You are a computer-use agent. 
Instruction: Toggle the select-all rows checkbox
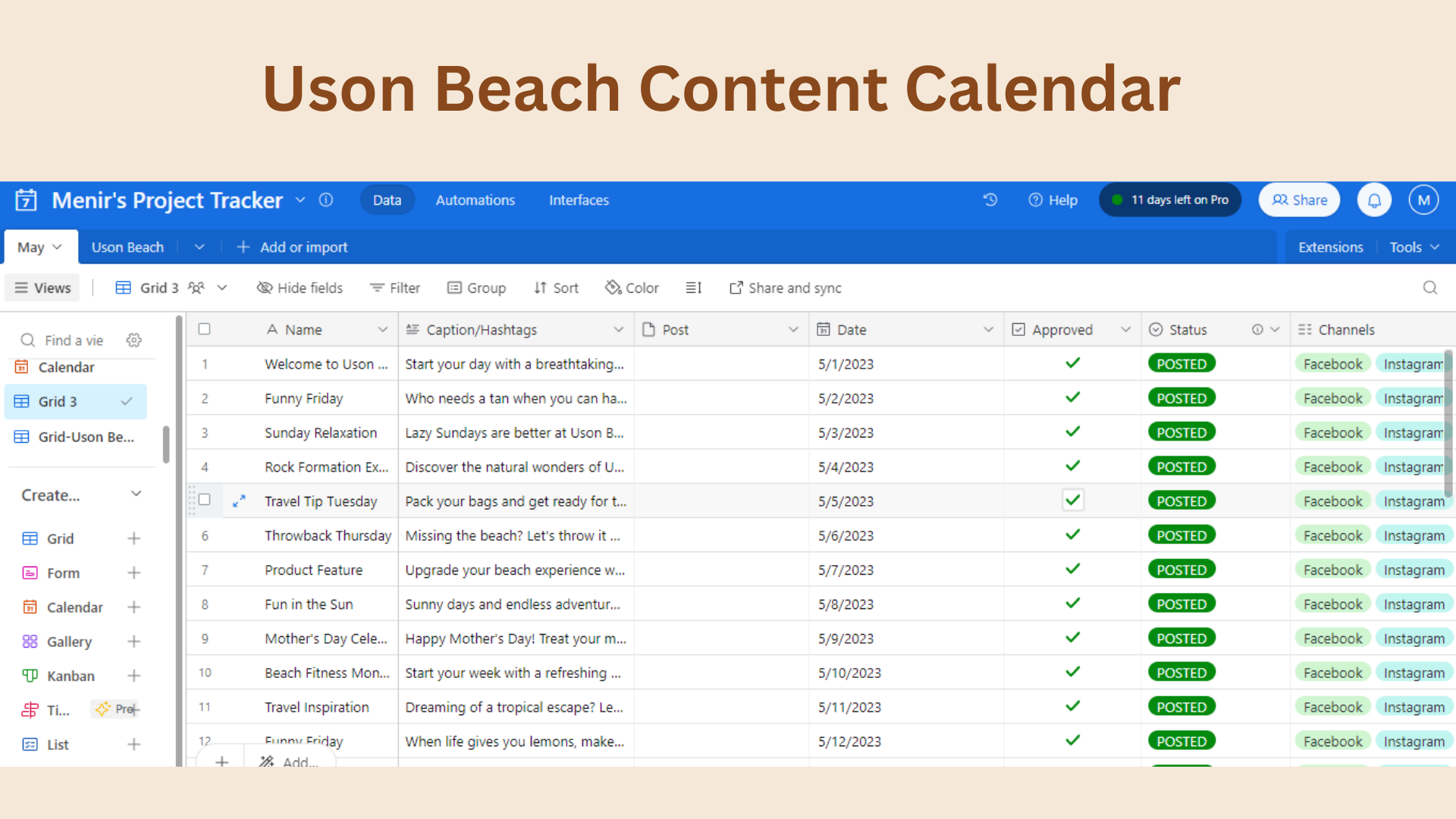click(204, 329)
